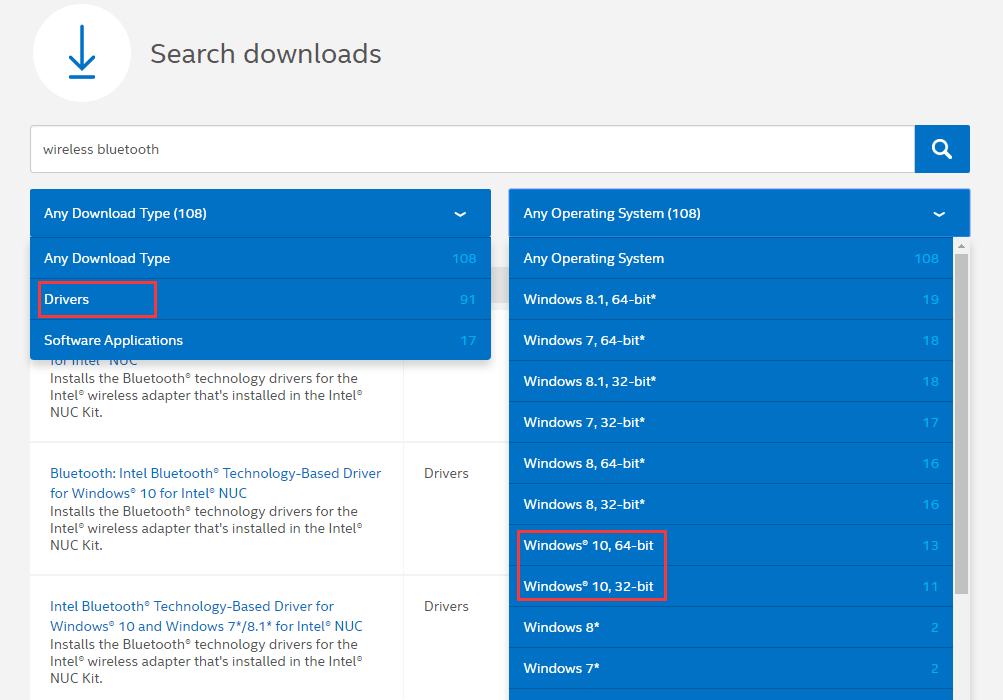Click the operating system list scroll up arrow
Screen dimensions: 1003x700
pos(961,246)
